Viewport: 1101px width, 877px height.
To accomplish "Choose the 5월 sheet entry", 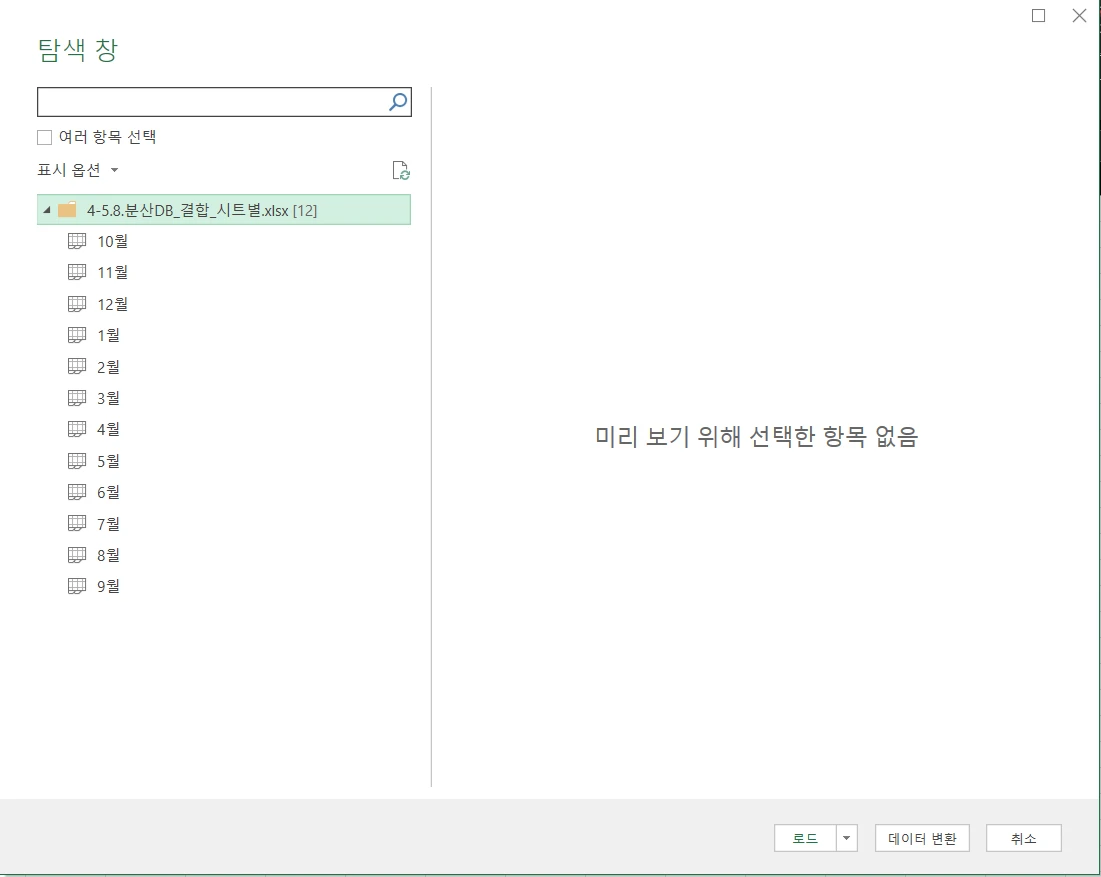I will coord(109,461).
